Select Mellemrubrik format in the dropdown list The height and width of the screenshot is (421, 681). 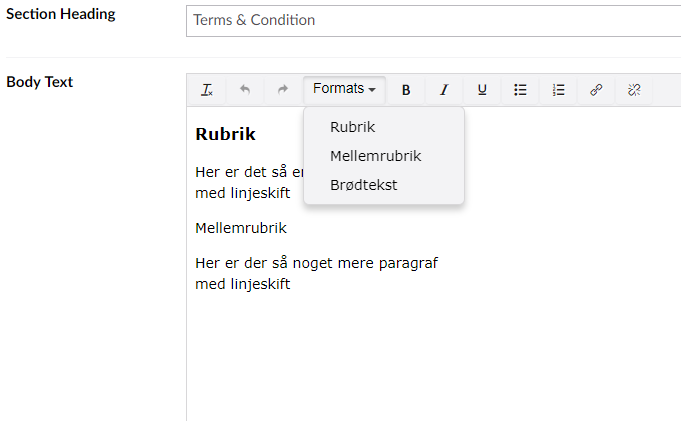point(375,156)
